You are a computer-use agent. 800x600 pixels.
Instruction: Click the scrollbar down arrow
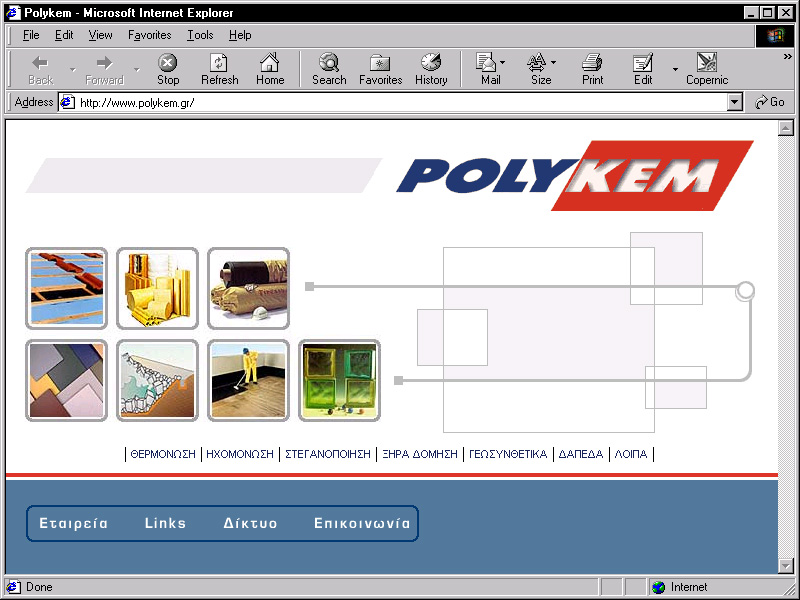coord(786,565)
